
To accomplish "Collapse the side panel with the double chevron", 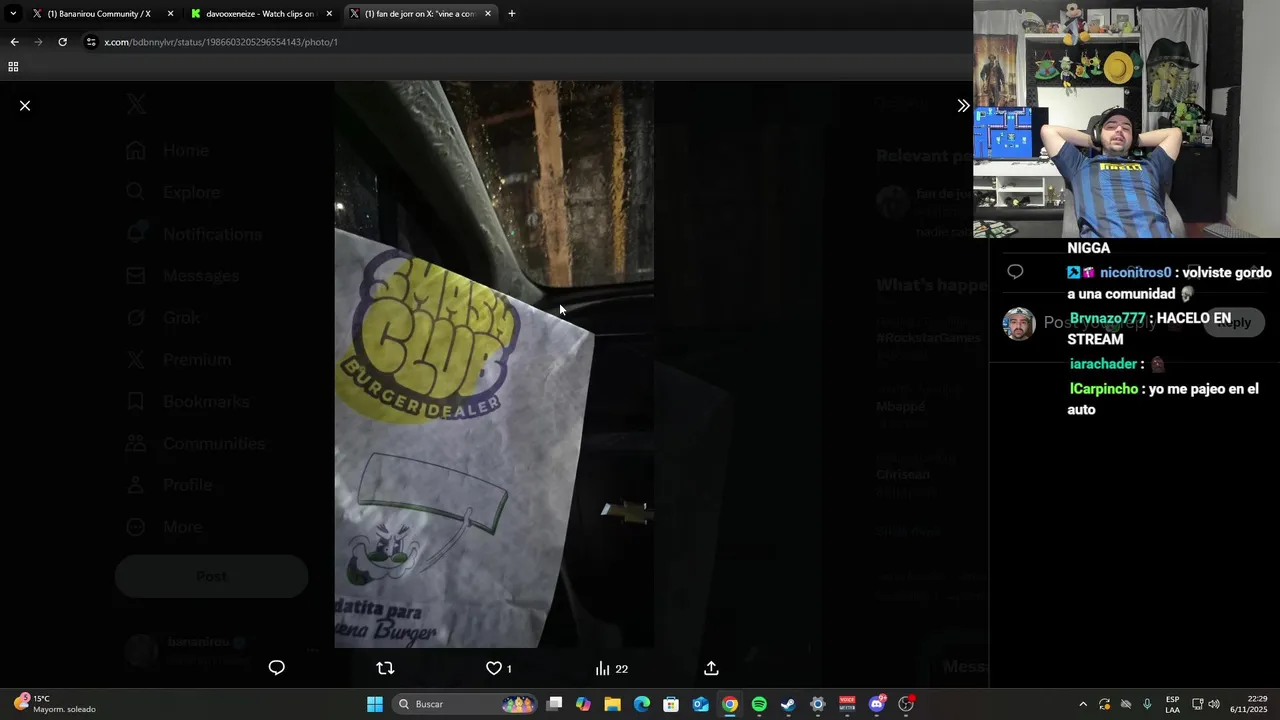I will pyautogui.click(x=963, y=105).
